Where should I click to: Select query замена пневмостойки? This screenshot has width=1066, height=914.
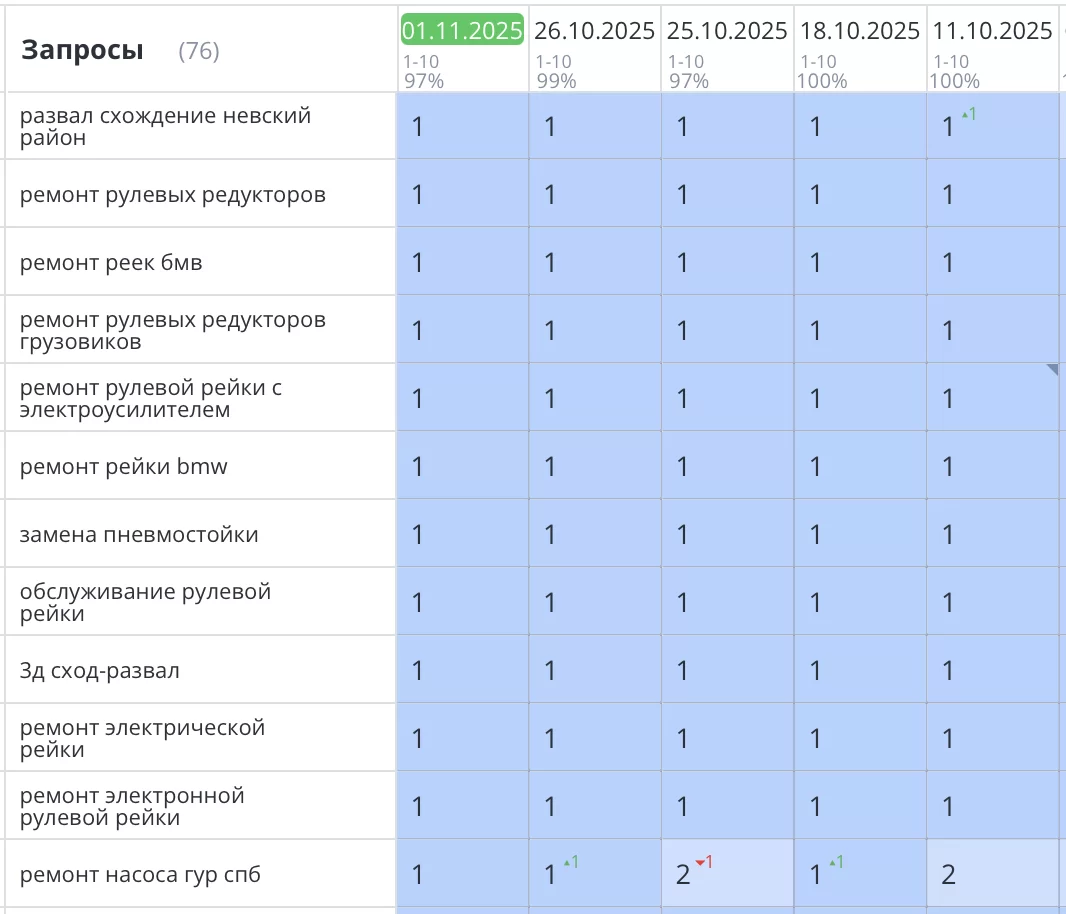coord(139,535)
